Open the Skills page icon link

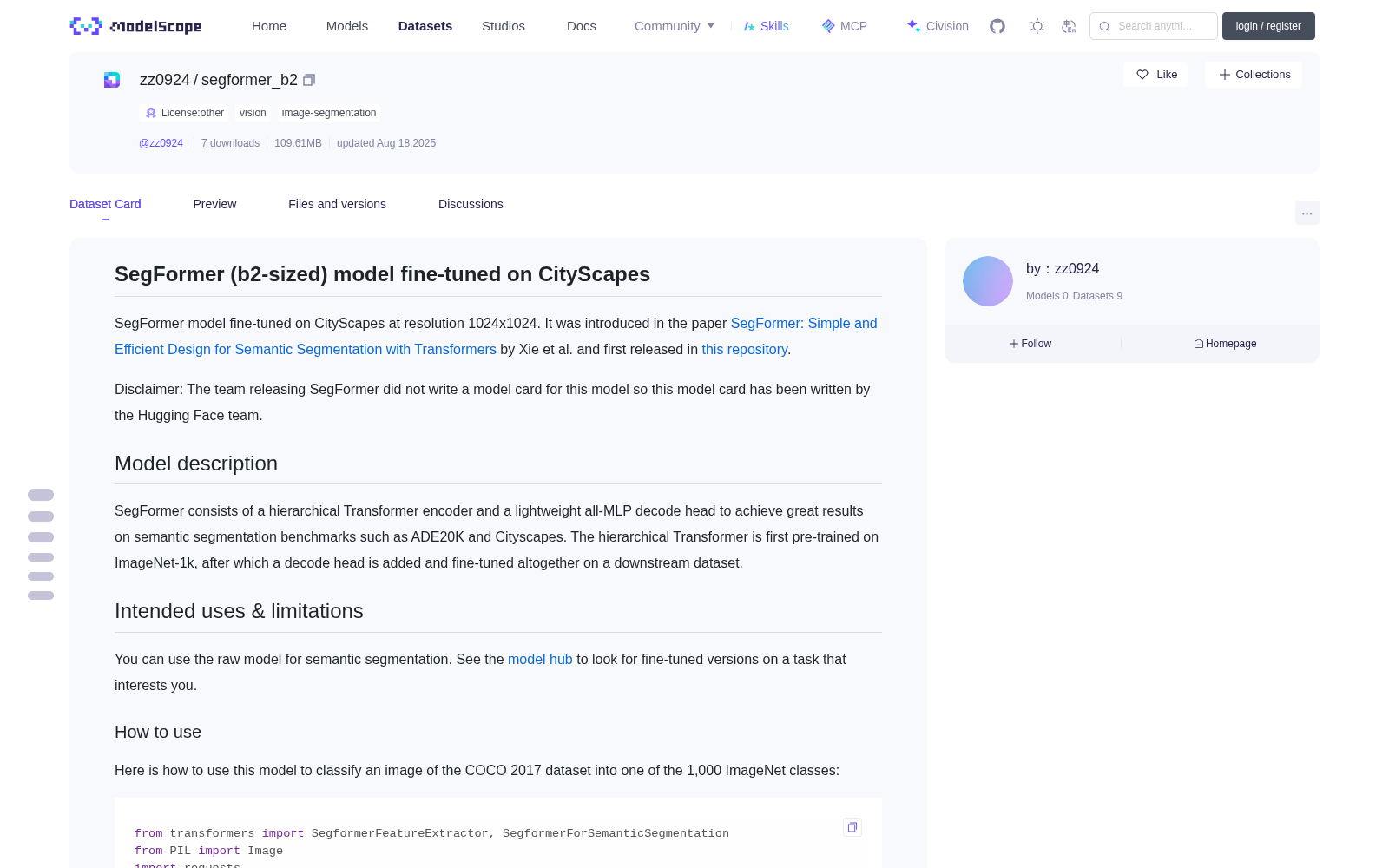pos(767,26)
